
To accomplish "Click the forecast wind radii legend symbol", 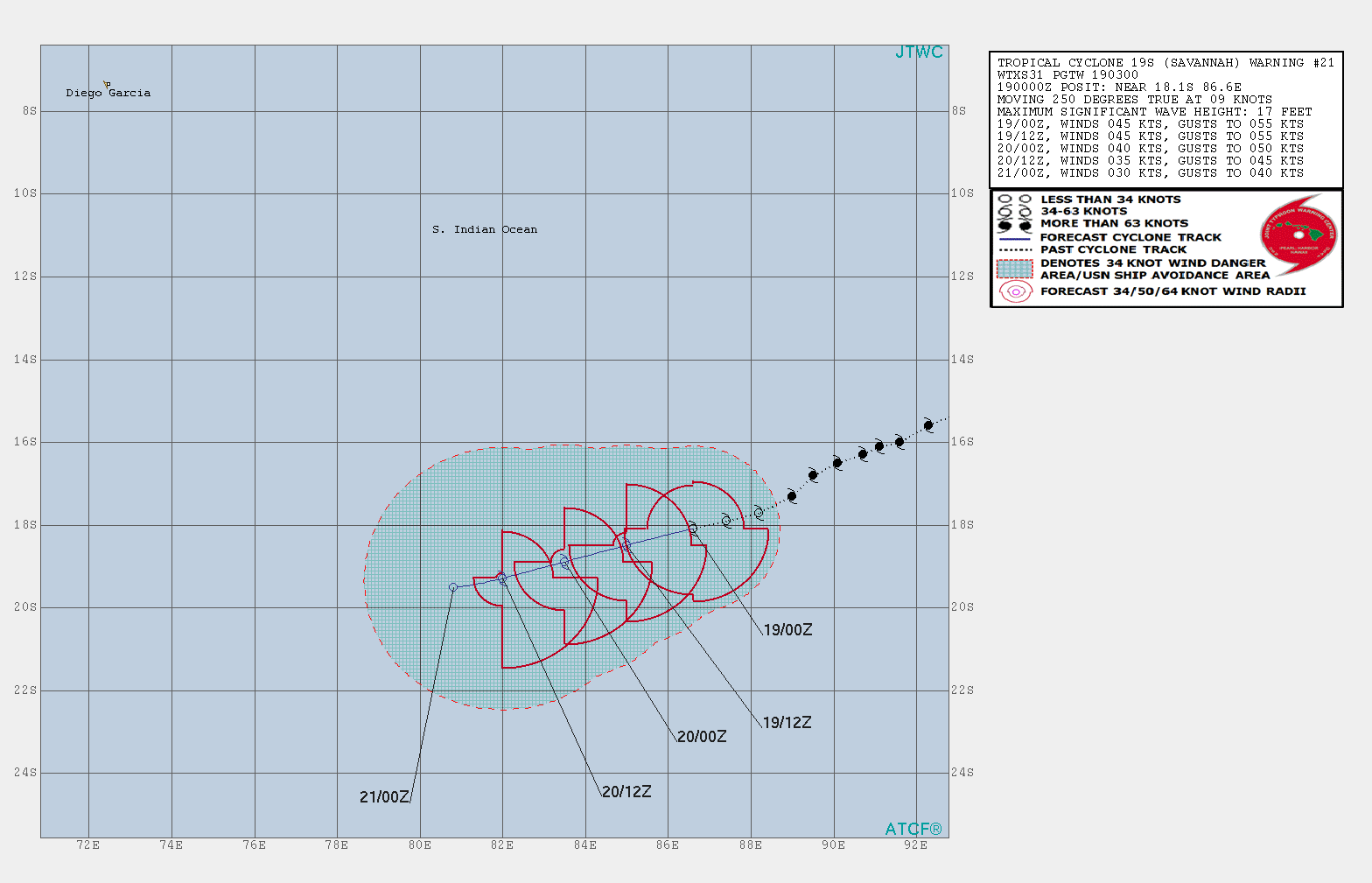I will pyautogui.click(x=1015, y=291).
